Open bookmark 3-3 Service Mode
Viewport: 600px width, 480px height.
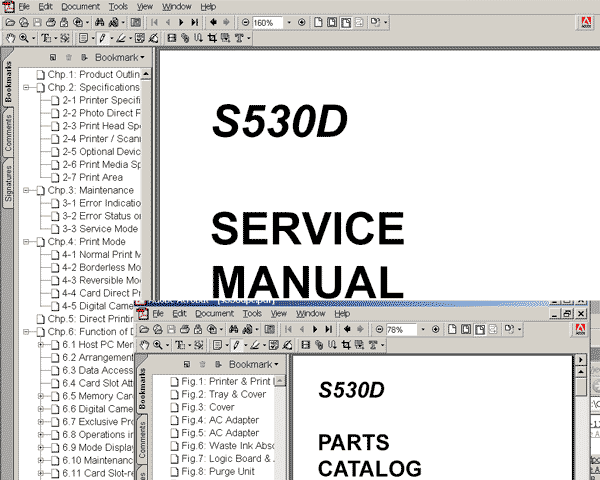(95, 229)
